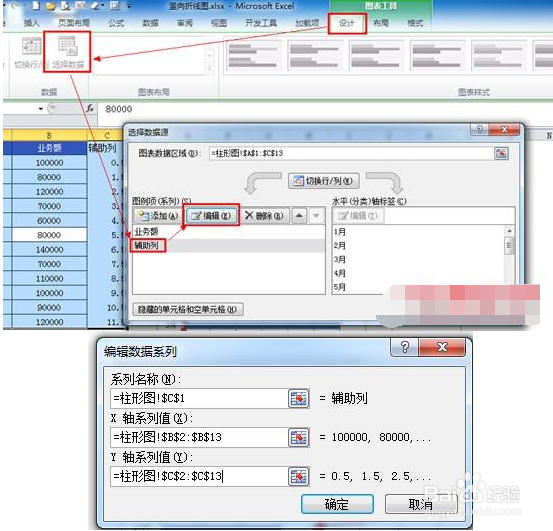Click the fx insert function icon
This screenshot has width=553, height=531.
point(90,109)
